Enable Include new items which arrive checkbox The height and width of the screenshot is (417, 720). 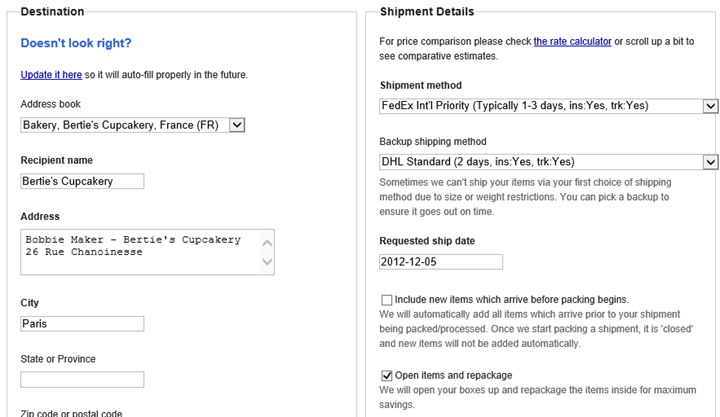click(387, 300)
